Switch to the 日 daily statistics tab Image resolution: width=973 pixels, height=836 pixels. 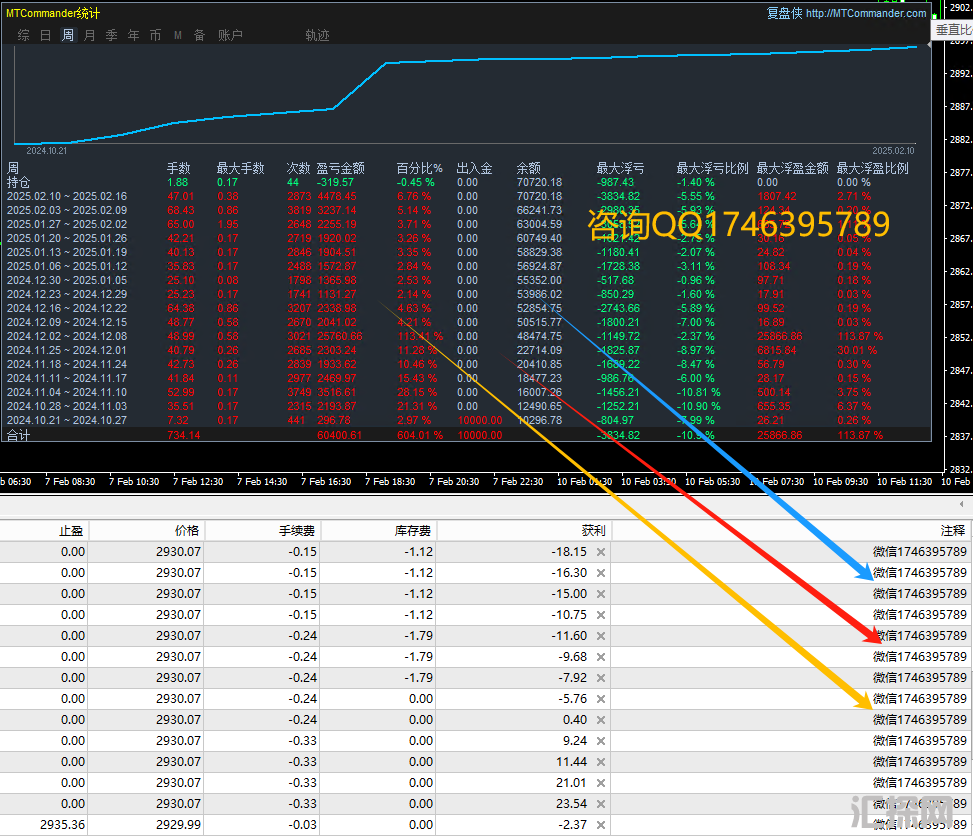(45, 35)
